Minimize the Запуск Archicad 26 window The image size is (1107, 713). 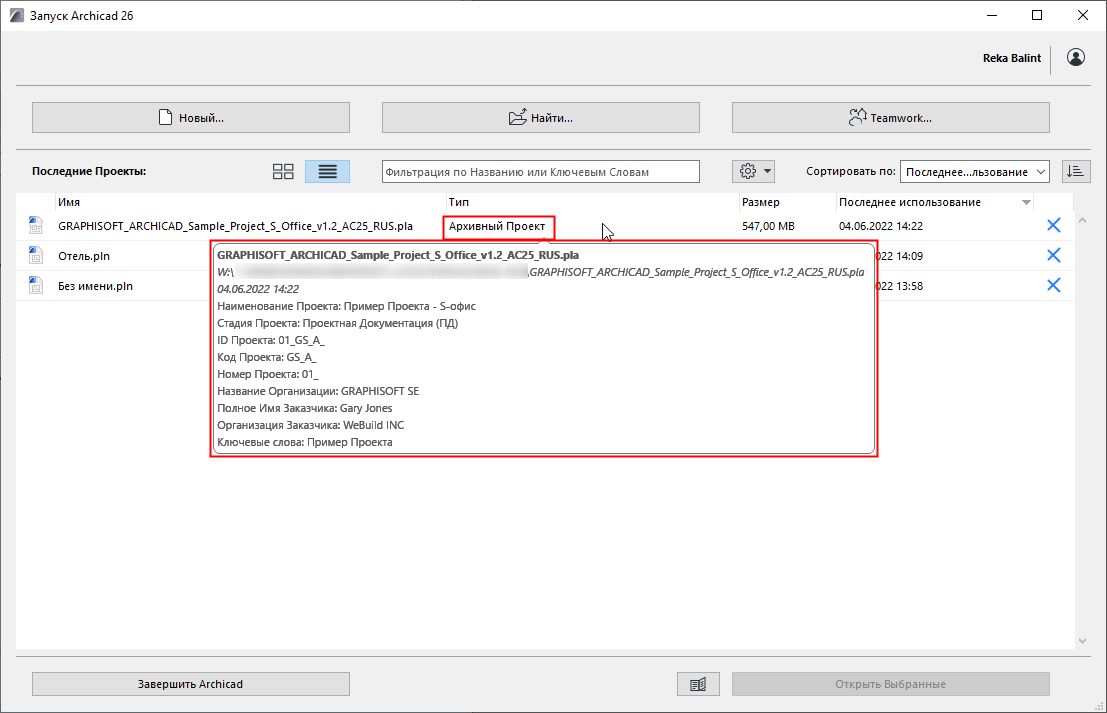992,16
